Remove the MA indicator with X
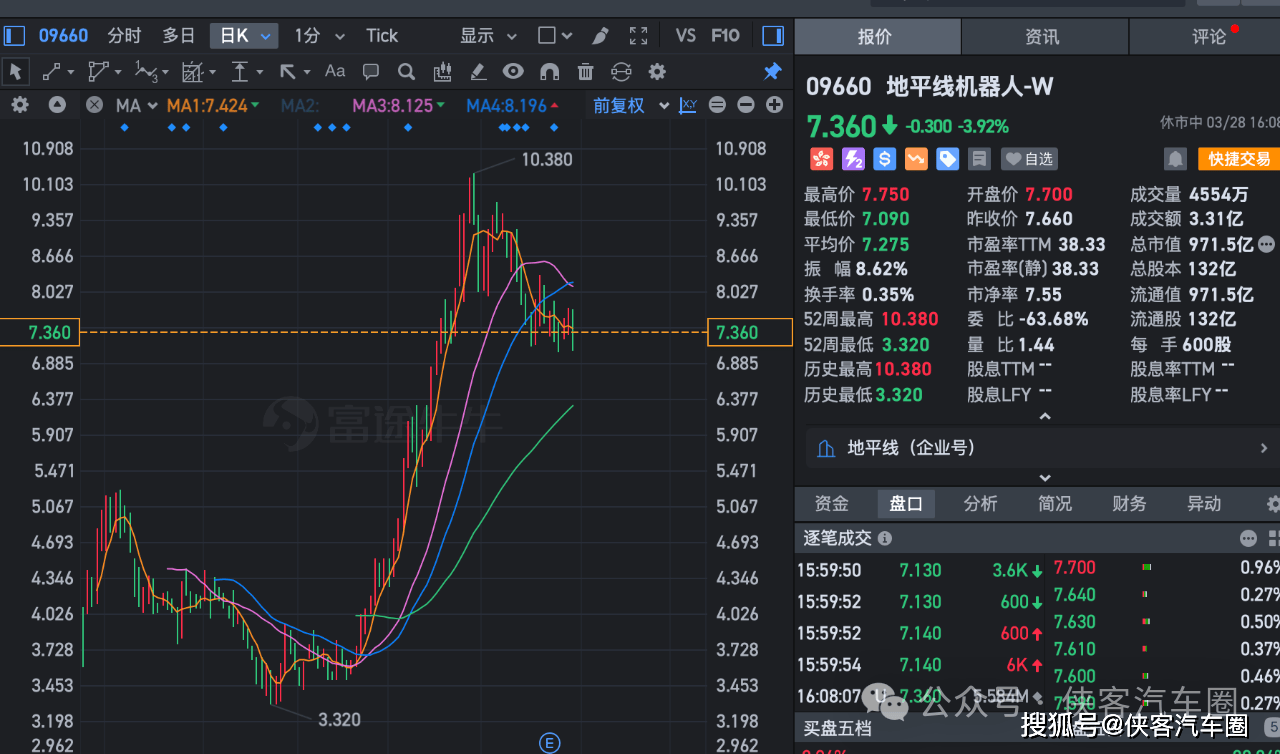Image resolution: width=1280 pixels, height=754 pixels. coord(94,105)
